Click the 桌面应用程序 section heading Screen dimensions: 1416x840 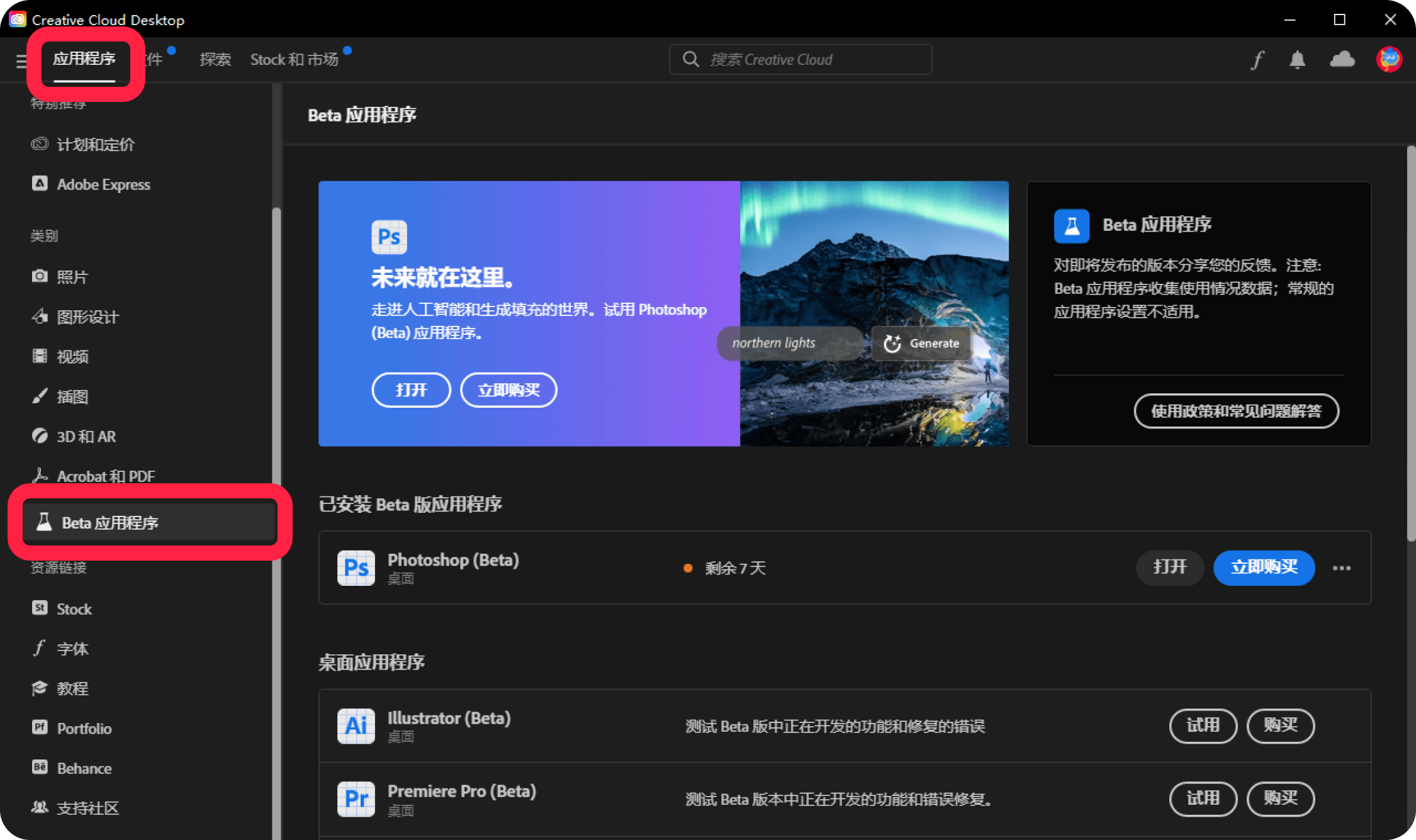click(371, 662)
